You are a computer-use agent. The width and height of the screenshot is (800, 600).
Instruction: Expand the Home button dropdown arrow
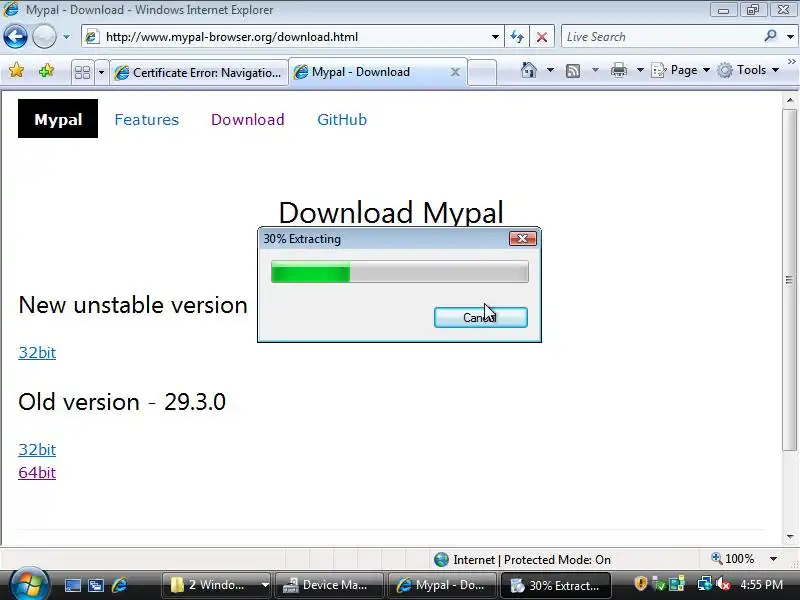click(x=550, y=70)
